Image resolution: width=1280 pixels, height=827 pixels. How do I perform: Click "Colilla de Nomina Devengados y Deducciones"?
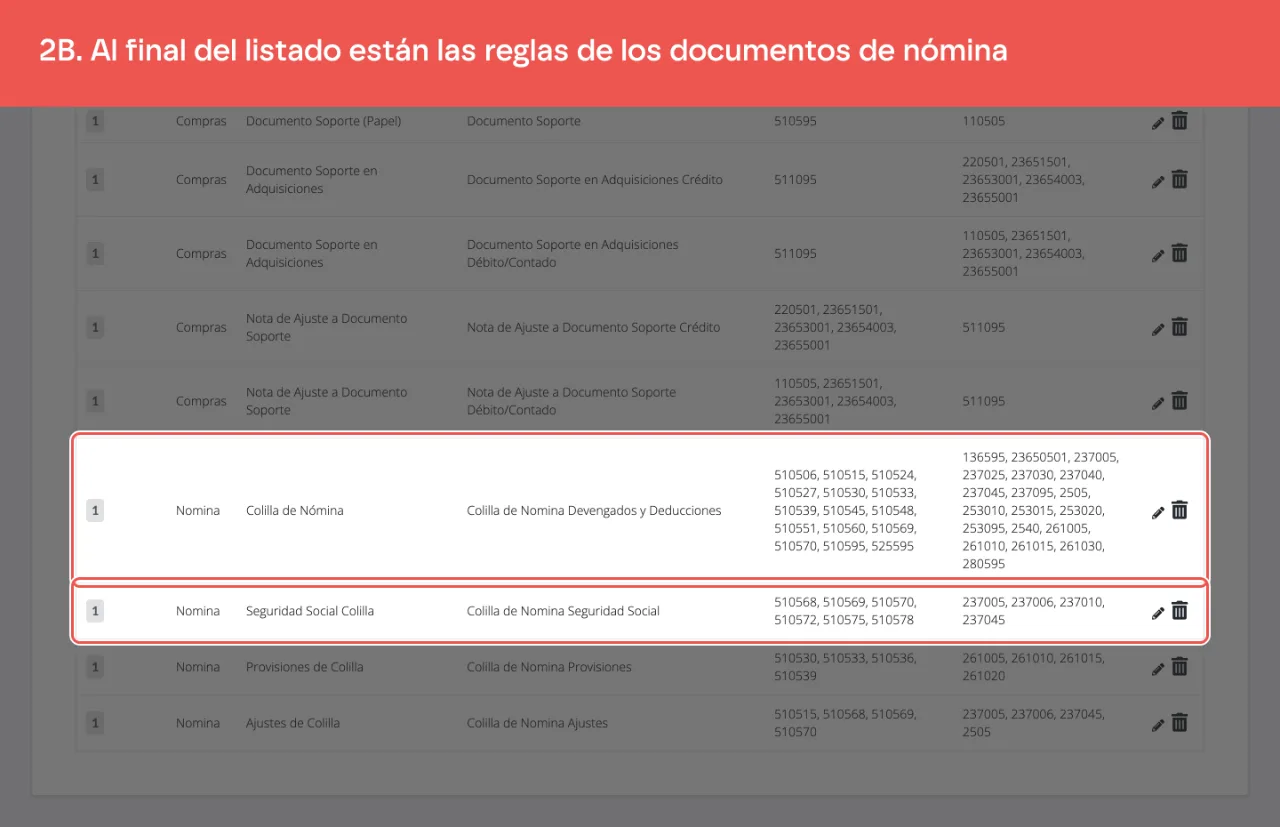594,511
